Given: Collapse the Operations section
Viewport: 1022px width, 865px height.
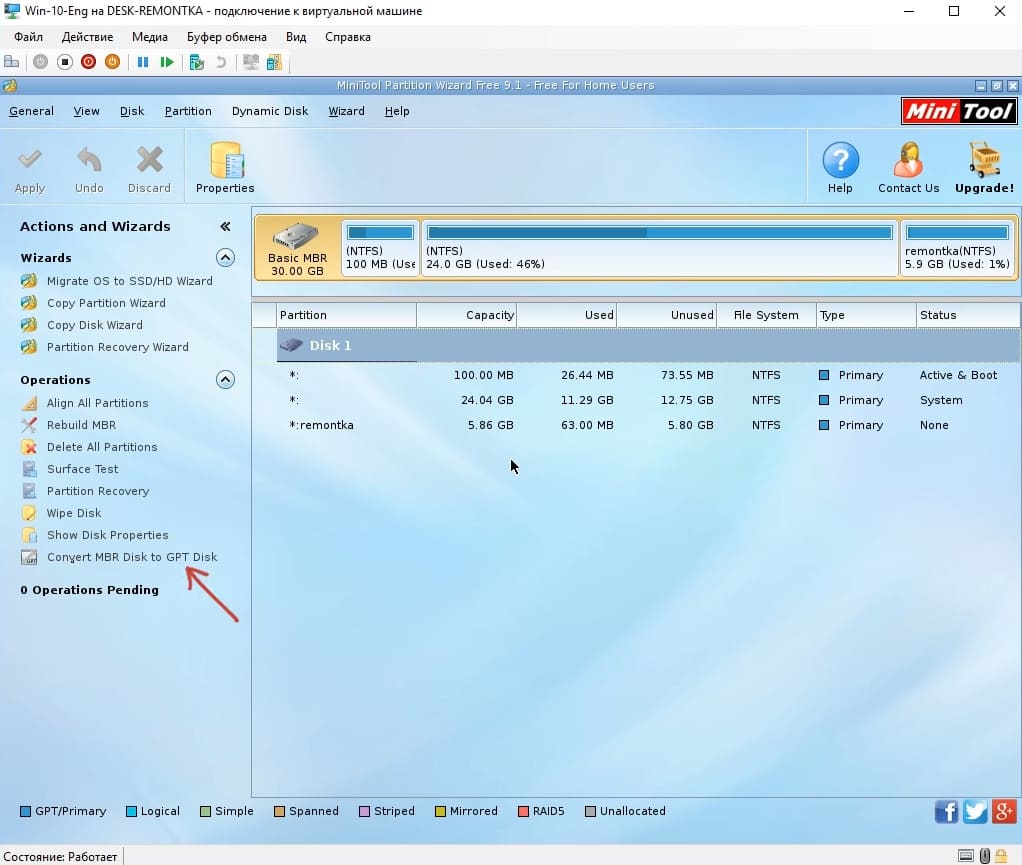Looking at the screenshot, I should 225,379.
